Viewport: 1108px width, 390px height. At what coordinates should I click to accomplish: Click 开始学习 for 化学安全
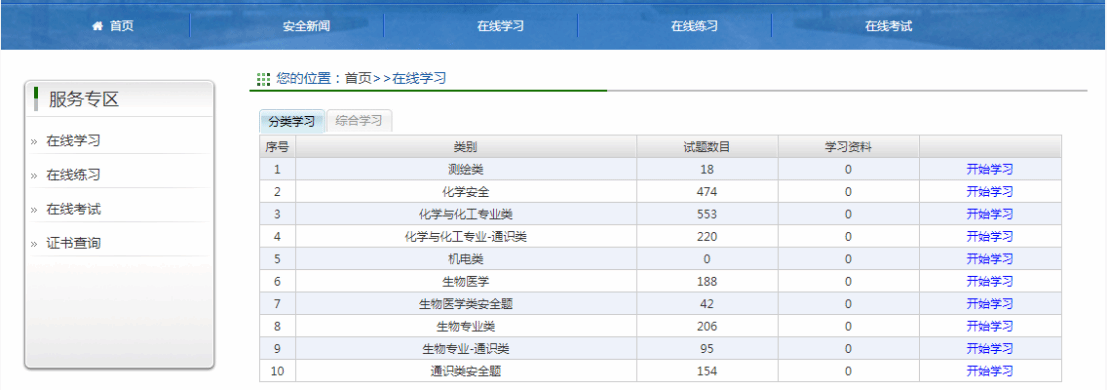[x=990, y=191]
